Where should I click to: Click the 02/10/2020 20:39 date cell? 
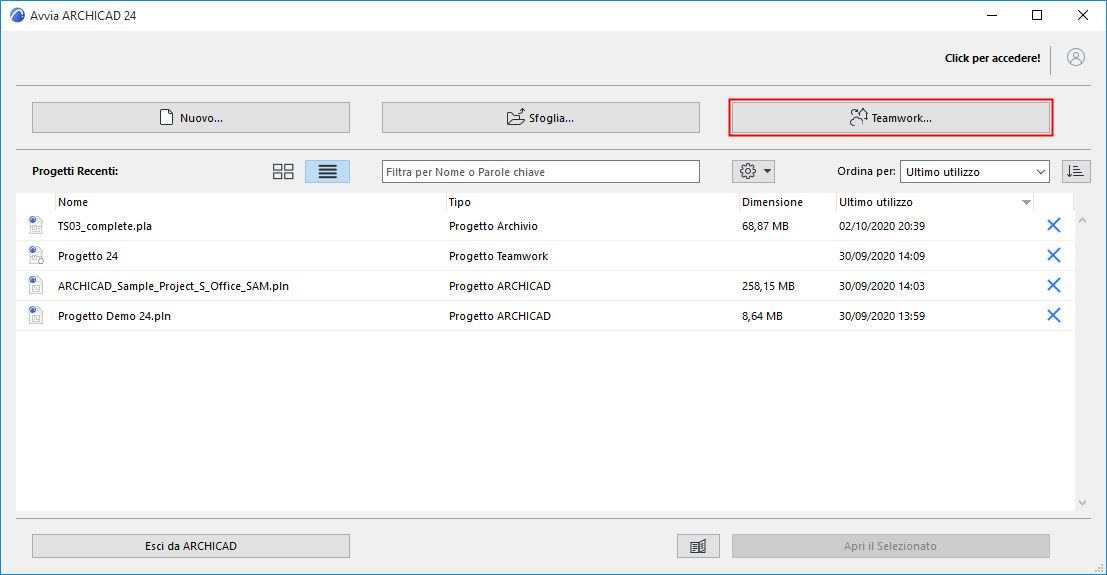pyautogui.click(x=882, y=226)
